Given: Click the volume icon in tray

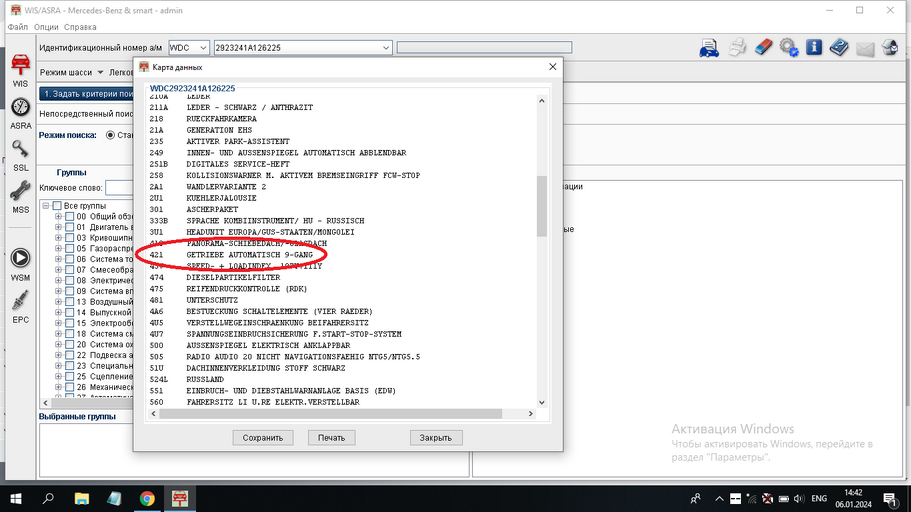Looking at the screenshot, I should pyautogui.click(x=799, y=499).
